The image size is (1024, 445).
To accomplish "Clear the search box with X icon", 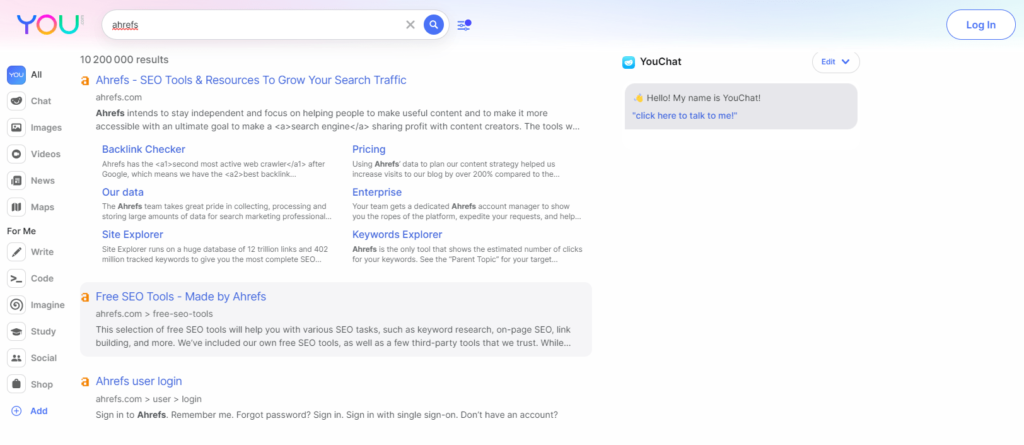I will coord(410,25).
